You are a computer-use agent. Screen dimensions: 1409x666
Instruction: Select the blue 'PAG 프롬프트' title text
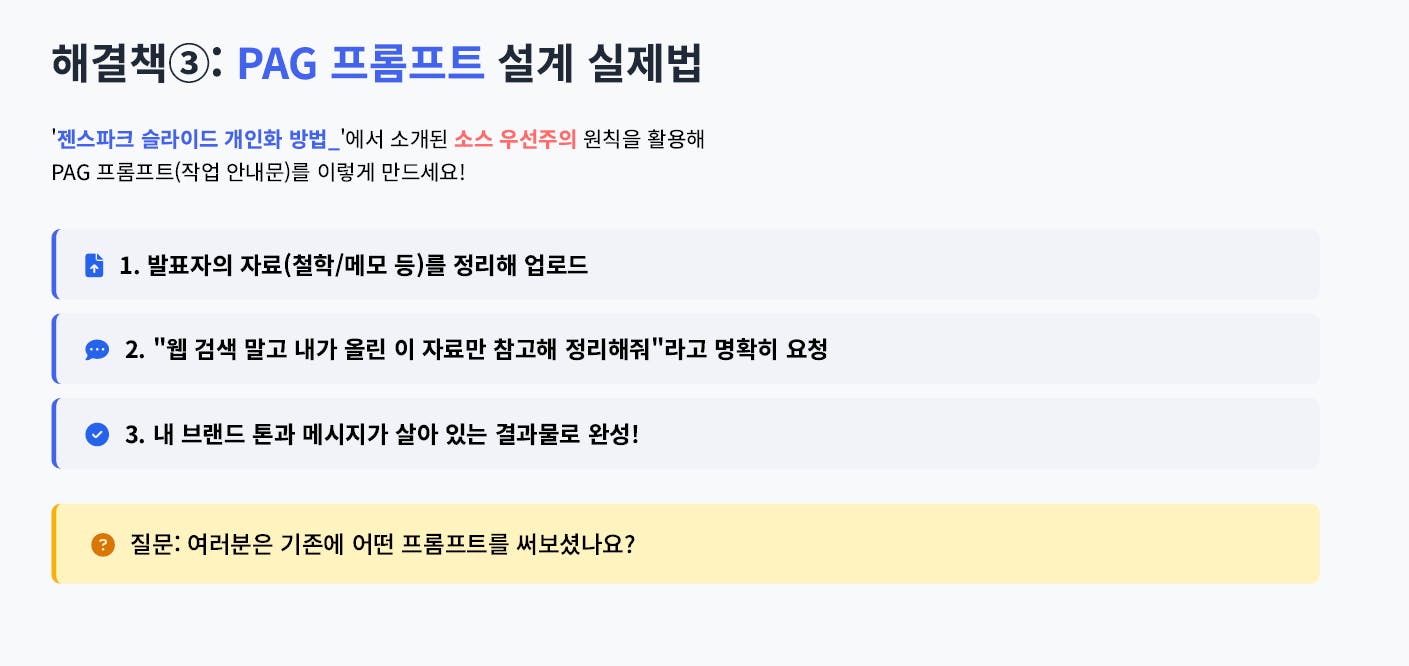361,65
